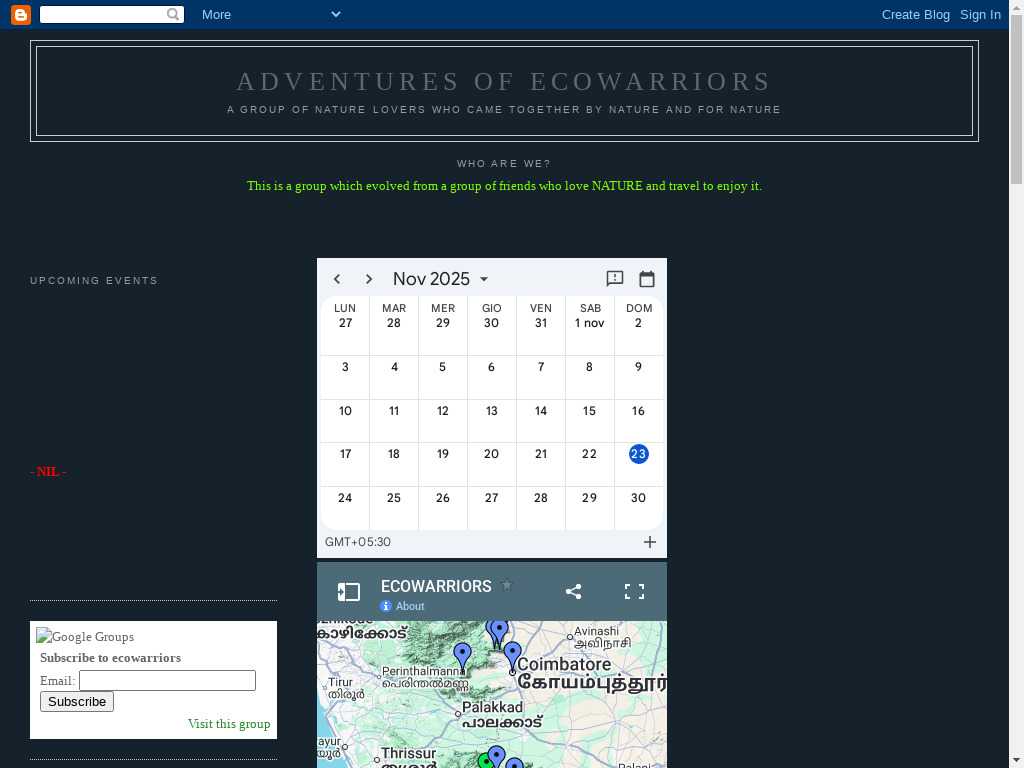
Task: Click the Email input field
Action: click(167, 681)
